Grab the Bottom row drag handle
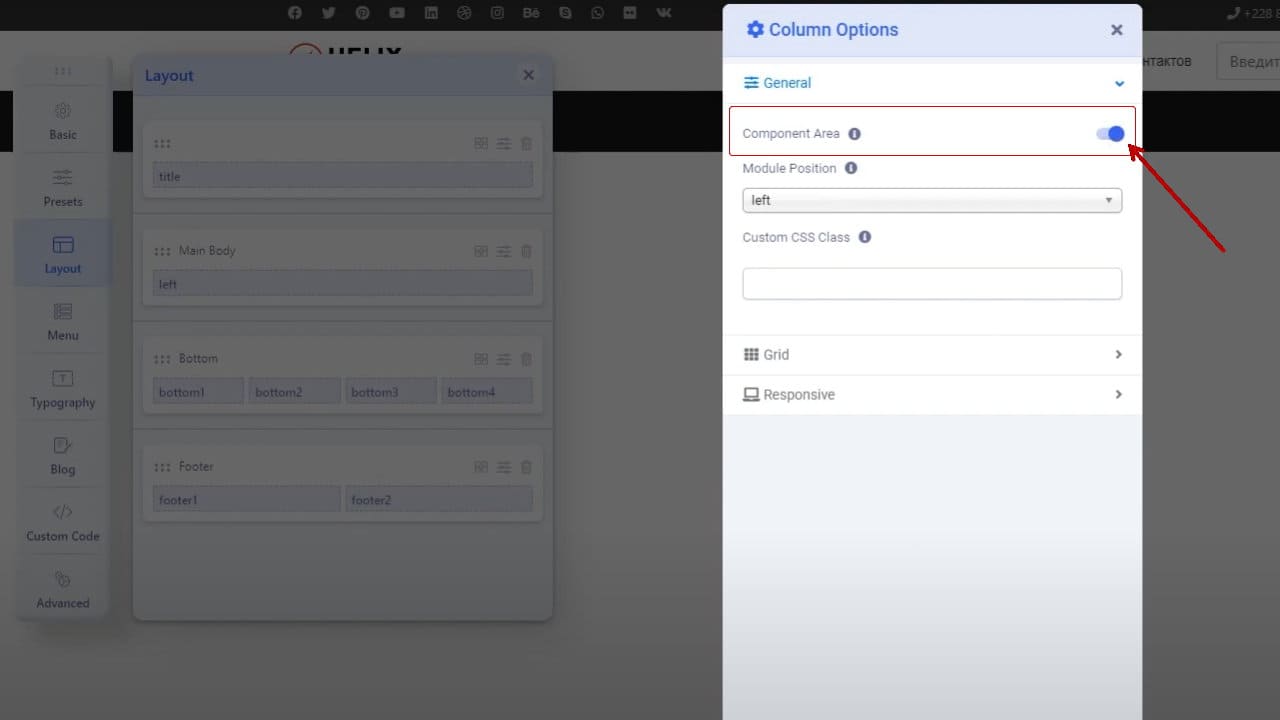 pos(162,359)
